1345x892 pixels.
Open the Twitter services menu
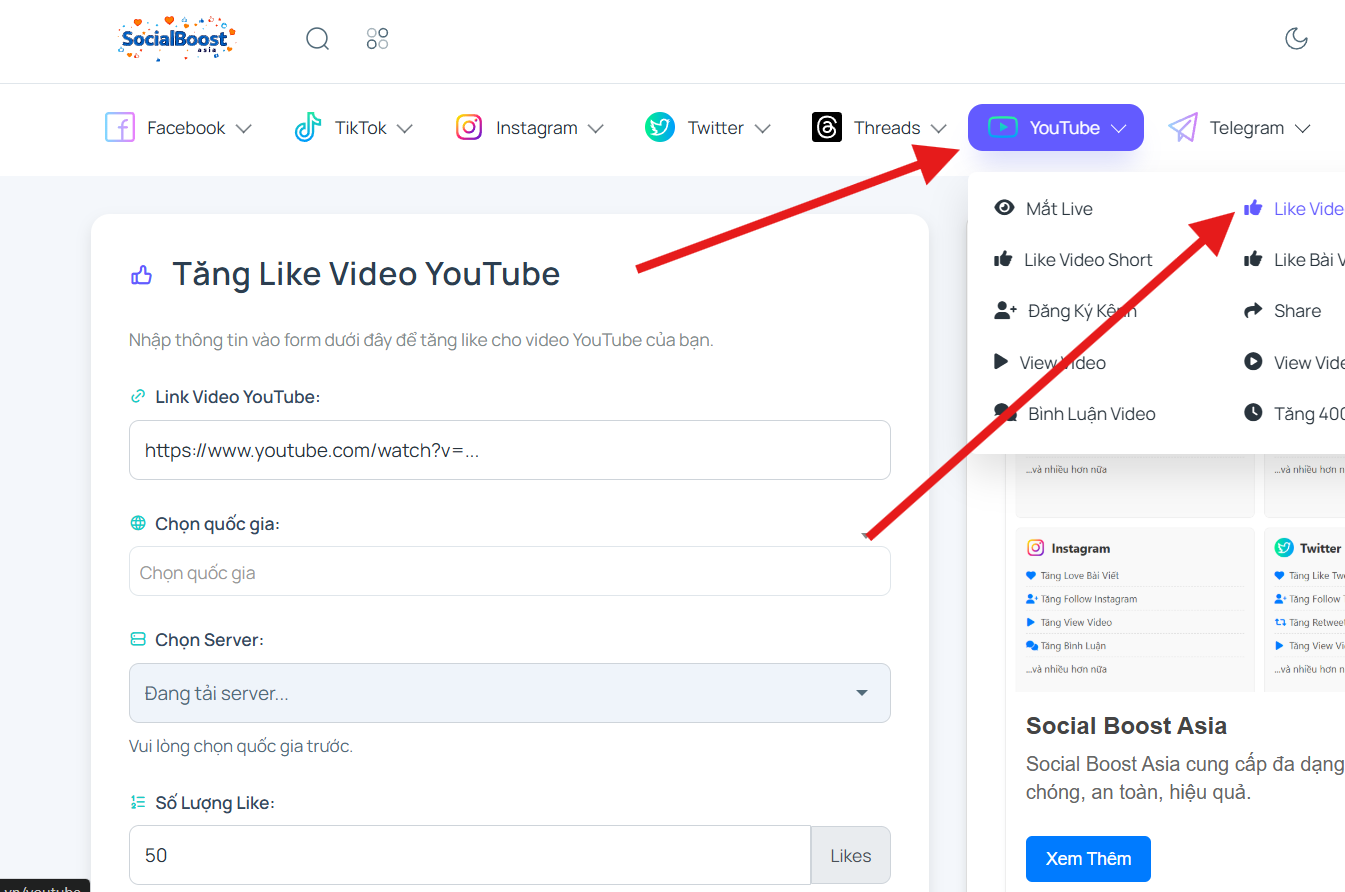(x=708, y=128)
